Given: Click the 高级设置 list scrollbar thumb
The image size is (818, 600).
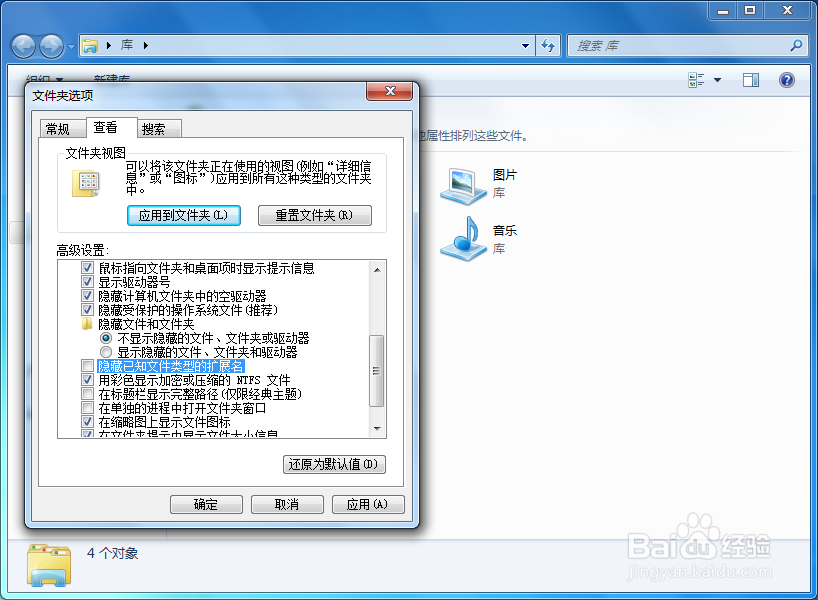Looking at the screenshot, I should click(376, 371).
